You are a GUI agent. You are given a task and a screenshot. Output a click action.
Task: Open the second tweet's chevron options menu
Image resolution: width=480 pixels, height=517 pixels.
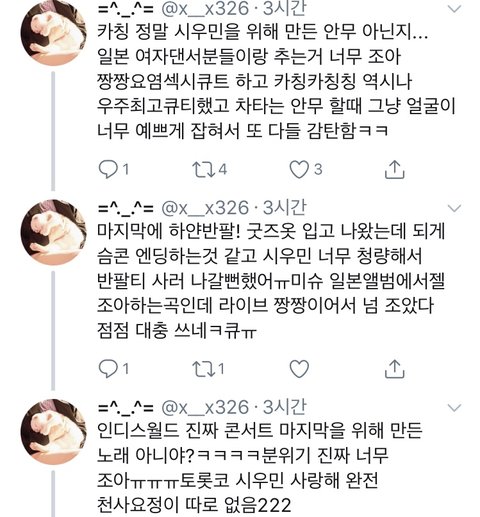454,208
